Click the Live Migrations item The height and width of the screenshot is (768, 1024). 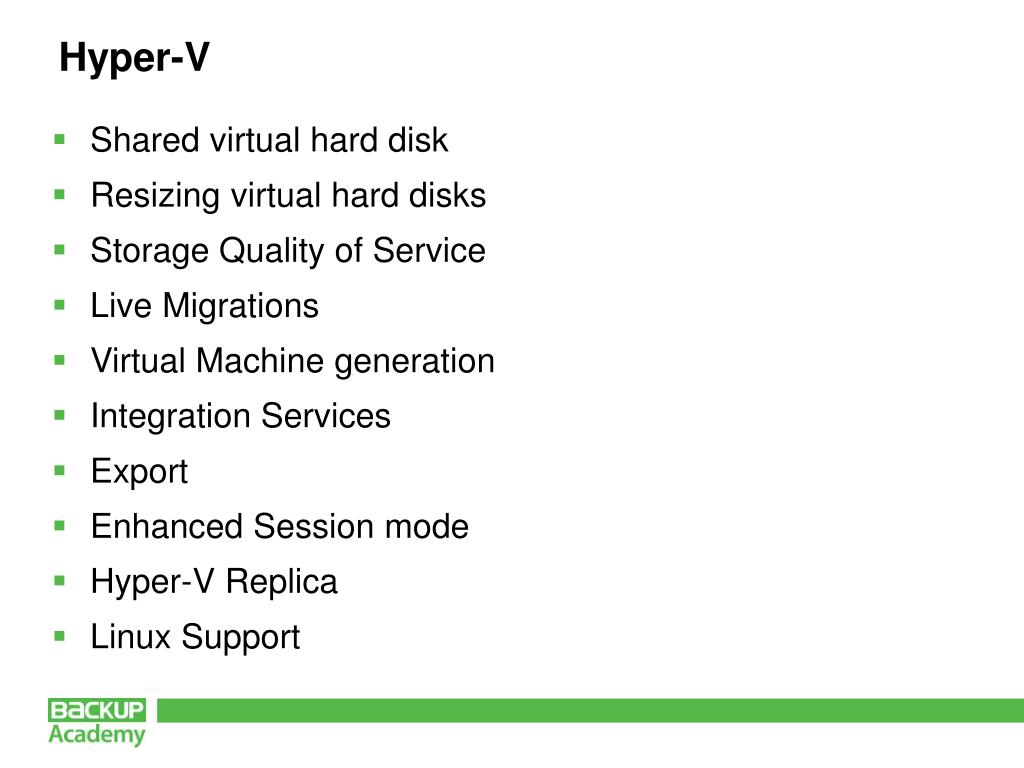[x=204, y=306]
